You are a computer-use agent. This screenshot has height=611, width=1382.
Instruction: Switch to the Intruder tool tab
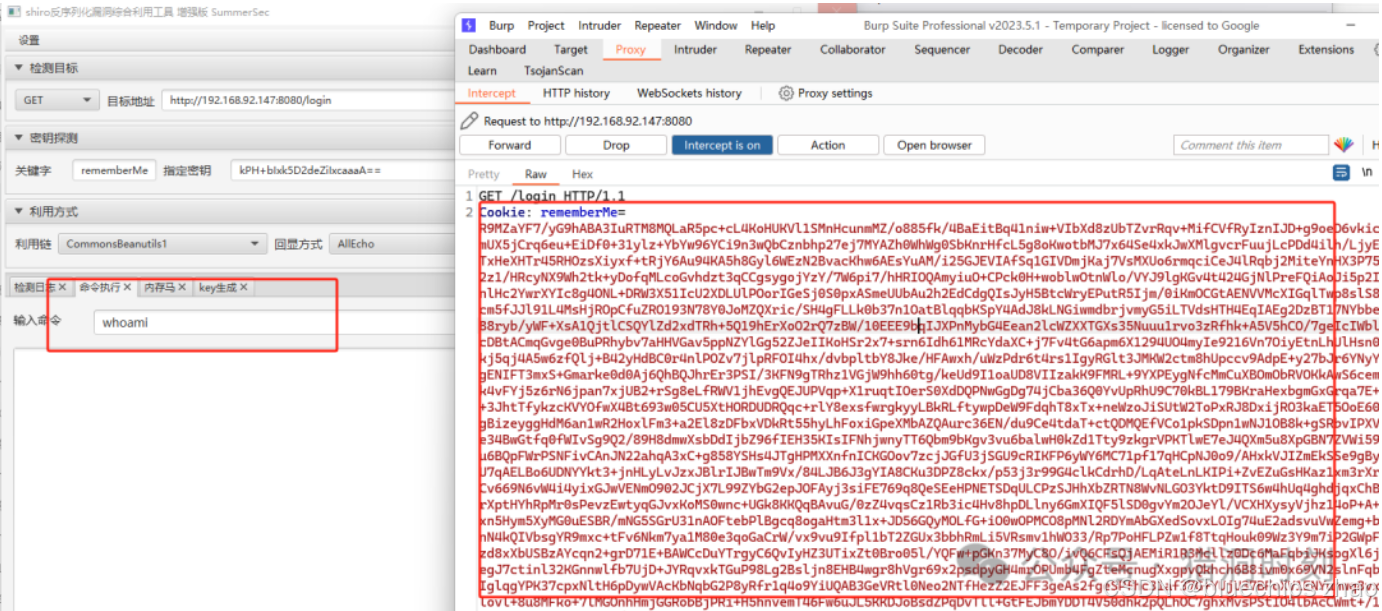tap(695, 49)
